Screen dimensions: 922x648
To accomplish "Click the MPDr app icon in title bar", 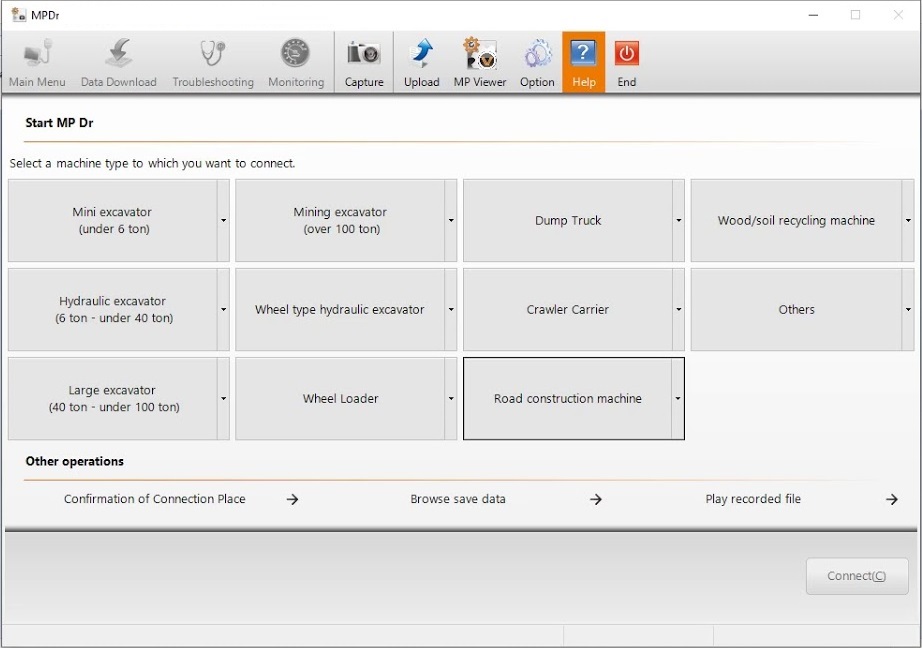I will pos(18,15).
